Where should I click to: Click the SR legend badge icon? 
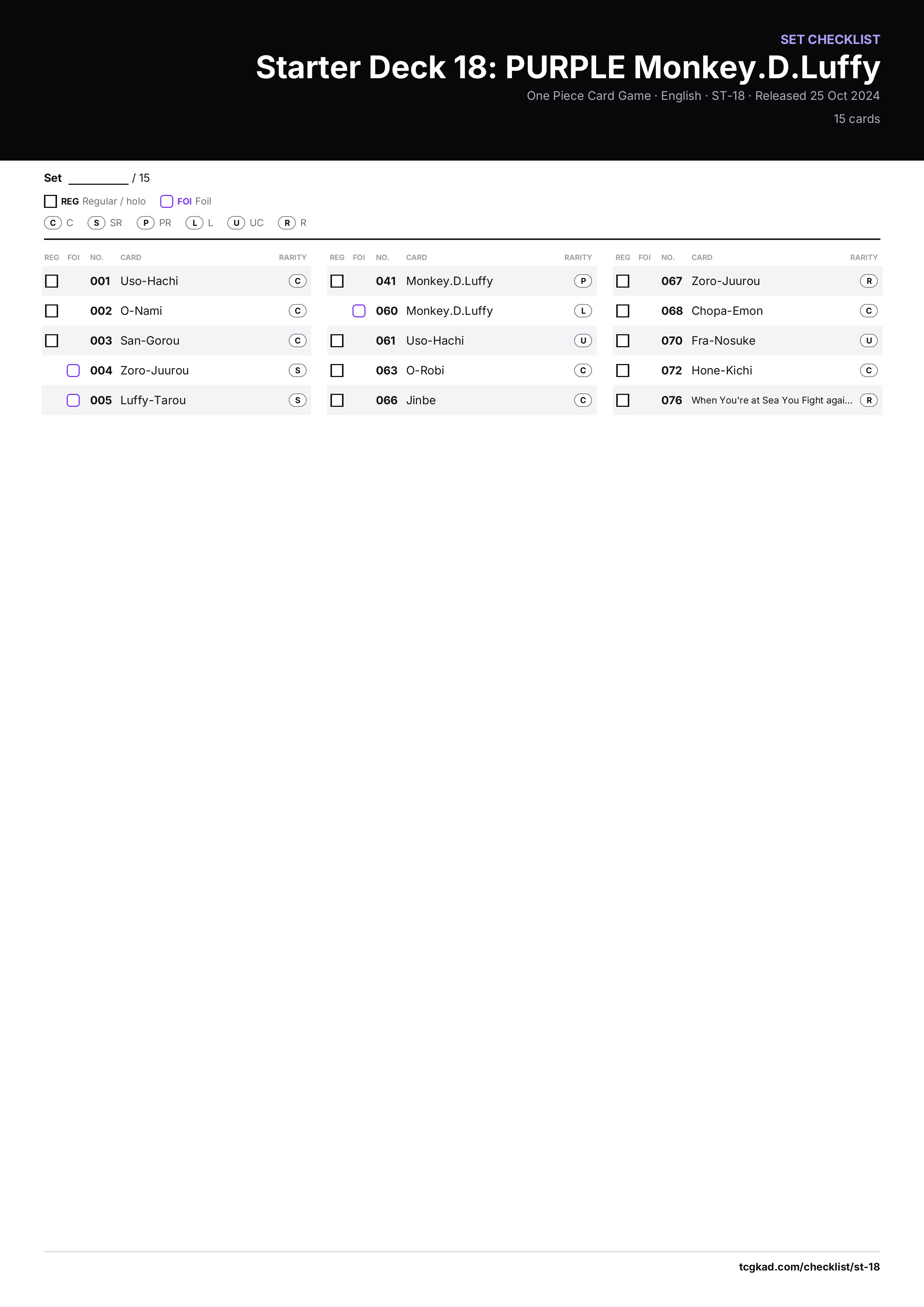pyautogui.click(x=97, y=222)
